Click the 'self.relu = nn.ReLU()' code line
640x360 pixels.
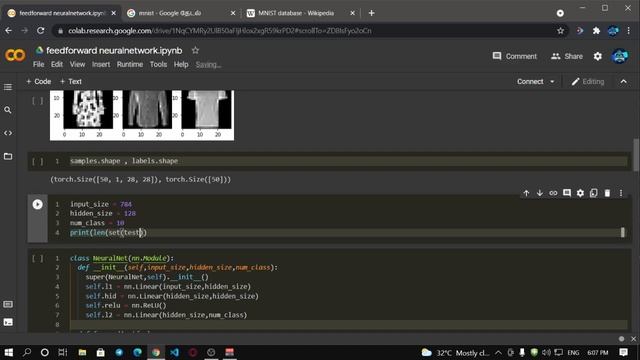tap(126, 306)
